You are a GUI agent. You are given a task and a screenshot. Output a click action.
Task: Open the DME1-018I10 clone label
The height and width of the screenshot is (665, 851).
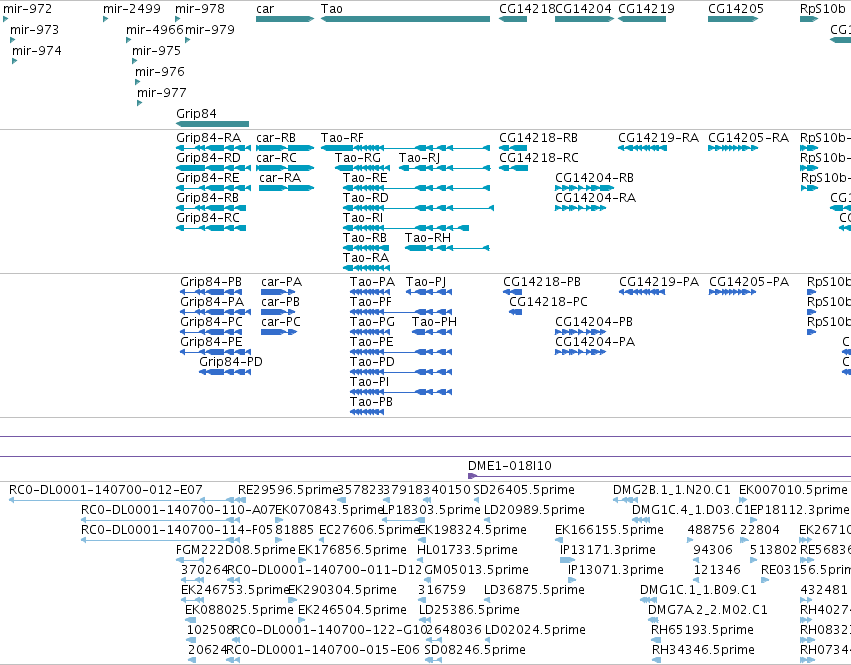point(510,466)
